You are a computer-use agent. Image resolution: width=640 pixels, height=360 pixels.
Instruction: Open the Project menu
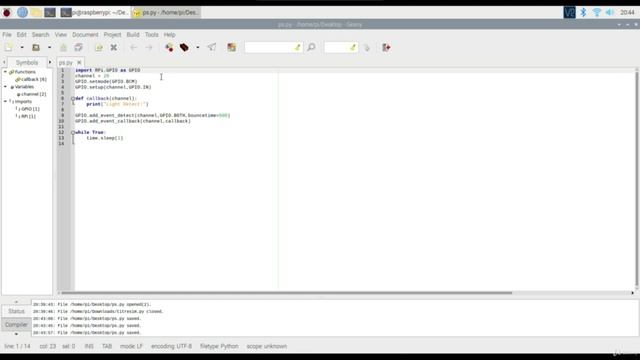[x=112, y=35]
